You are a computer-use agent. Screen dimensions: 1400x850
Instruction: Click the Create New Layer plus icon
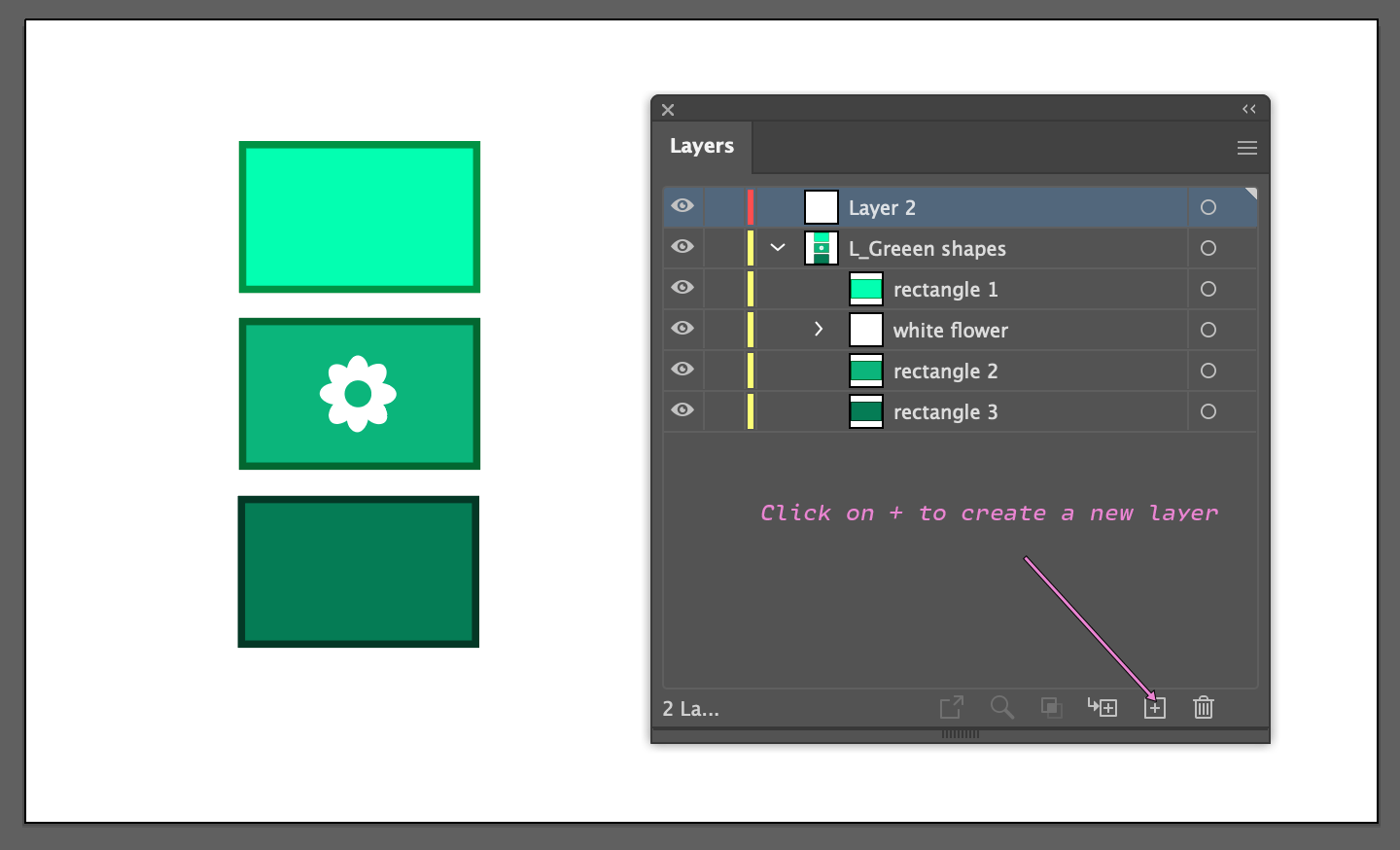(1154, 708)
